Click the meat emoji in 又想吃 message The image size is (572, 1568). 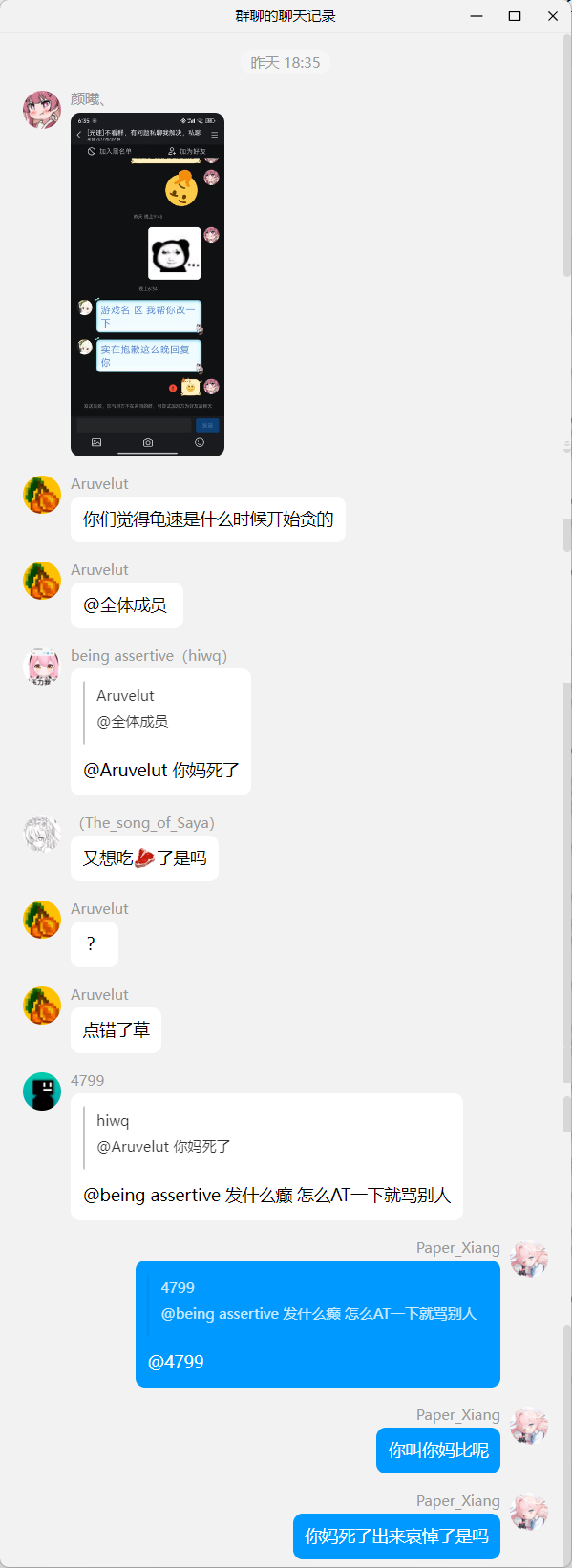click(144, 858)
